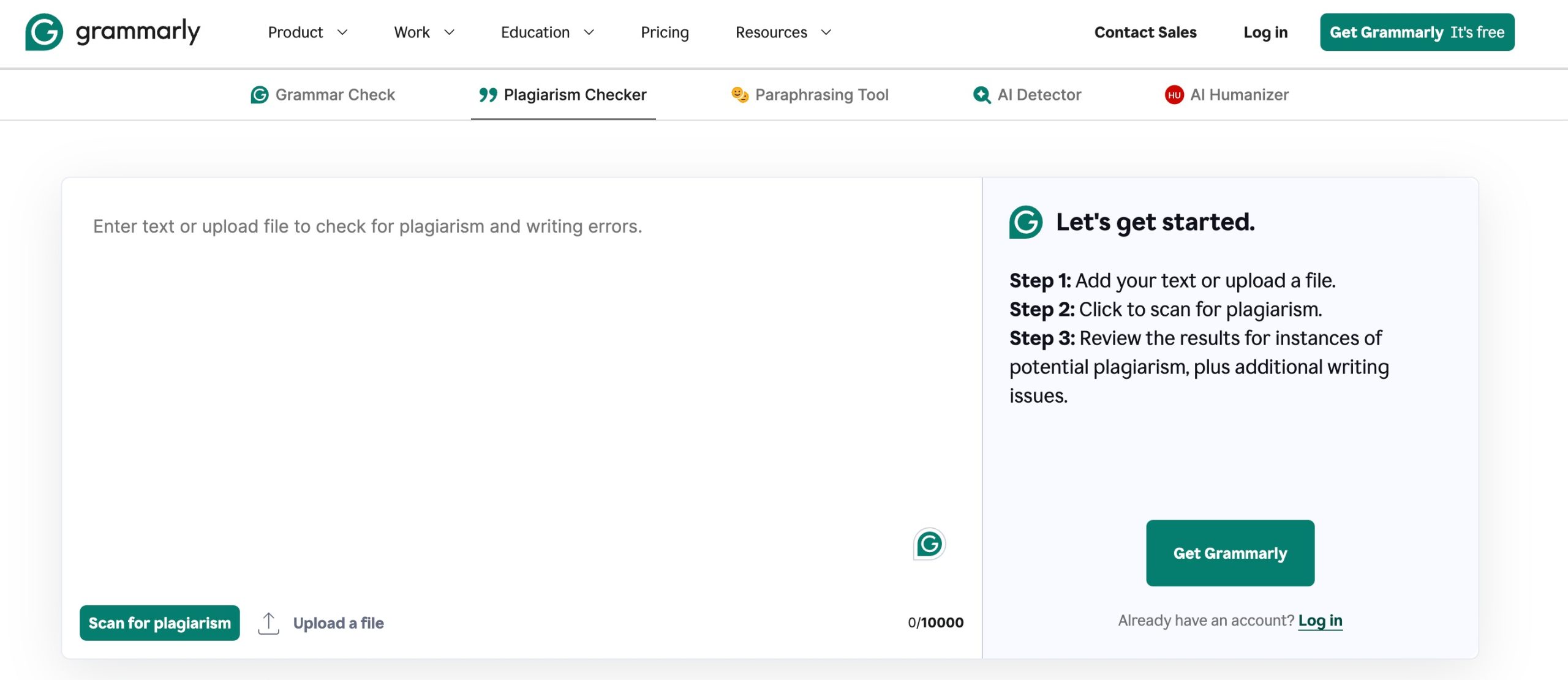
Task: Open the AI Humanizer tab
Action: (x=1227, y=95)
